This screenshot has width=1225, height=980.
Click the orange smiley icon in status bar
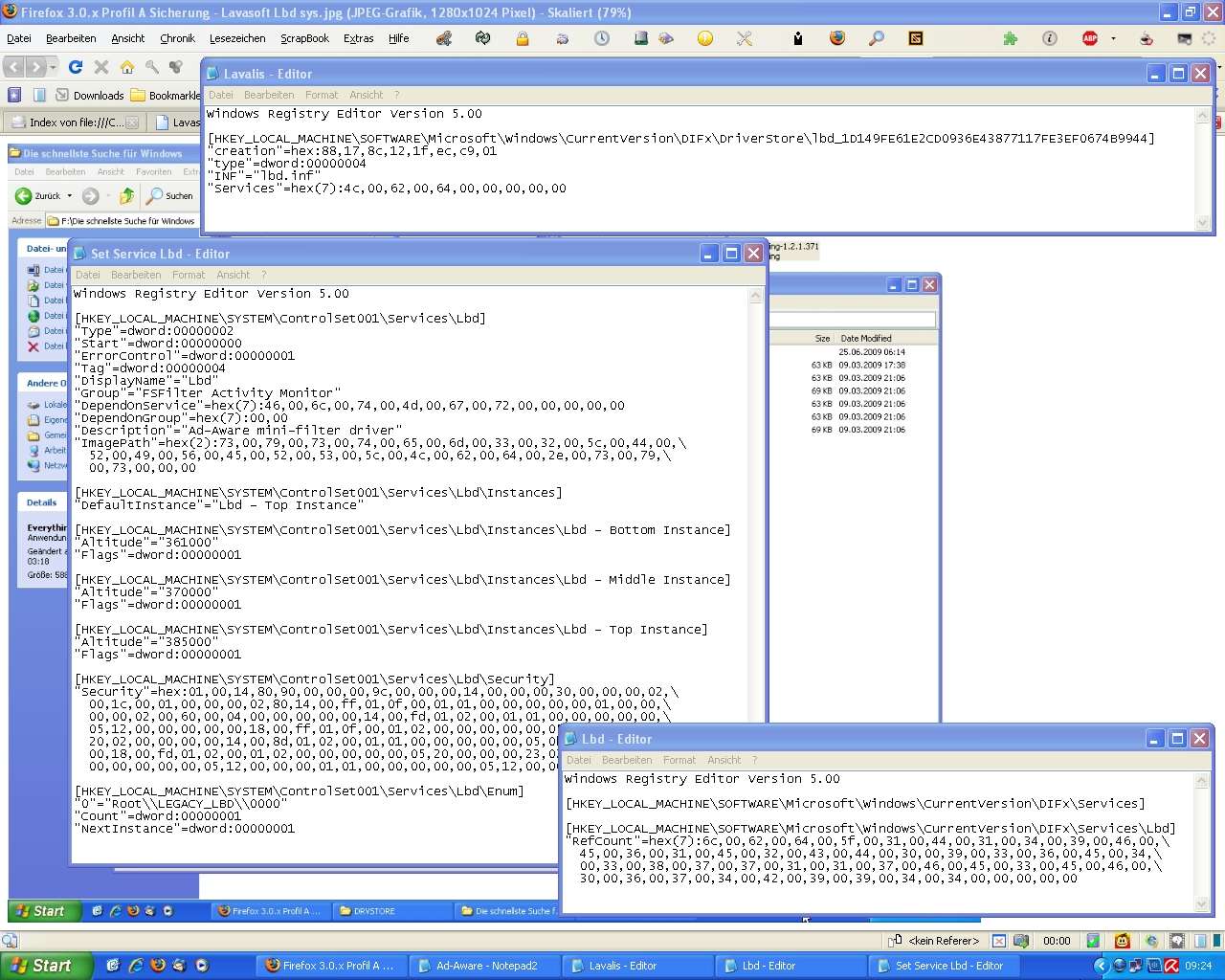coord(1123,941)
